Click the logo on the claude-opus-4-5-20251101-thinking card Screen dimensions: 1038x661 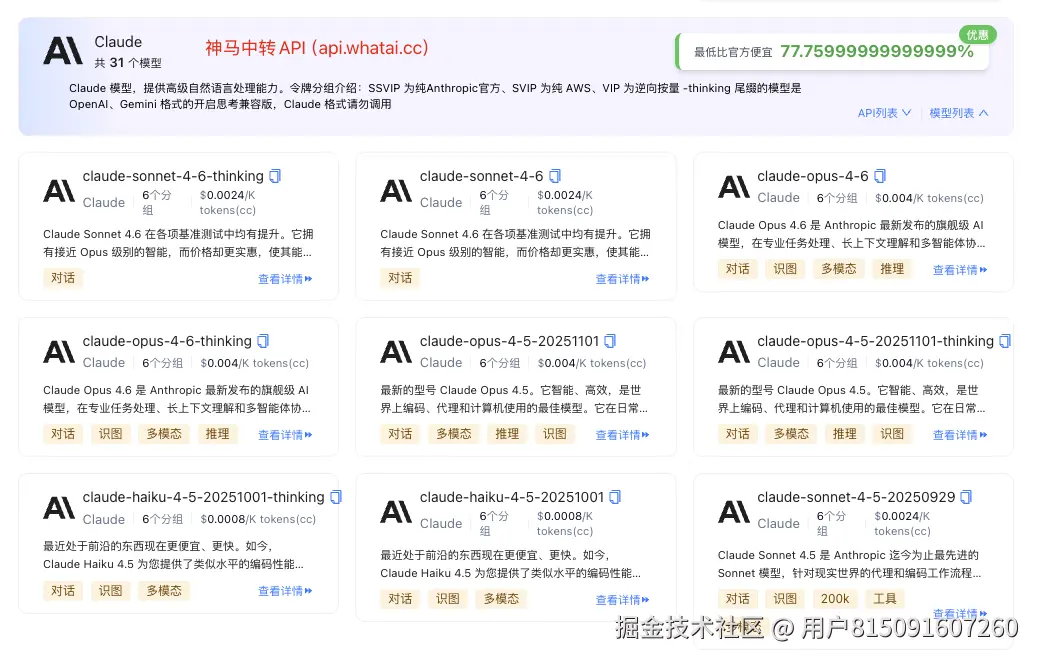pos(733,352)
